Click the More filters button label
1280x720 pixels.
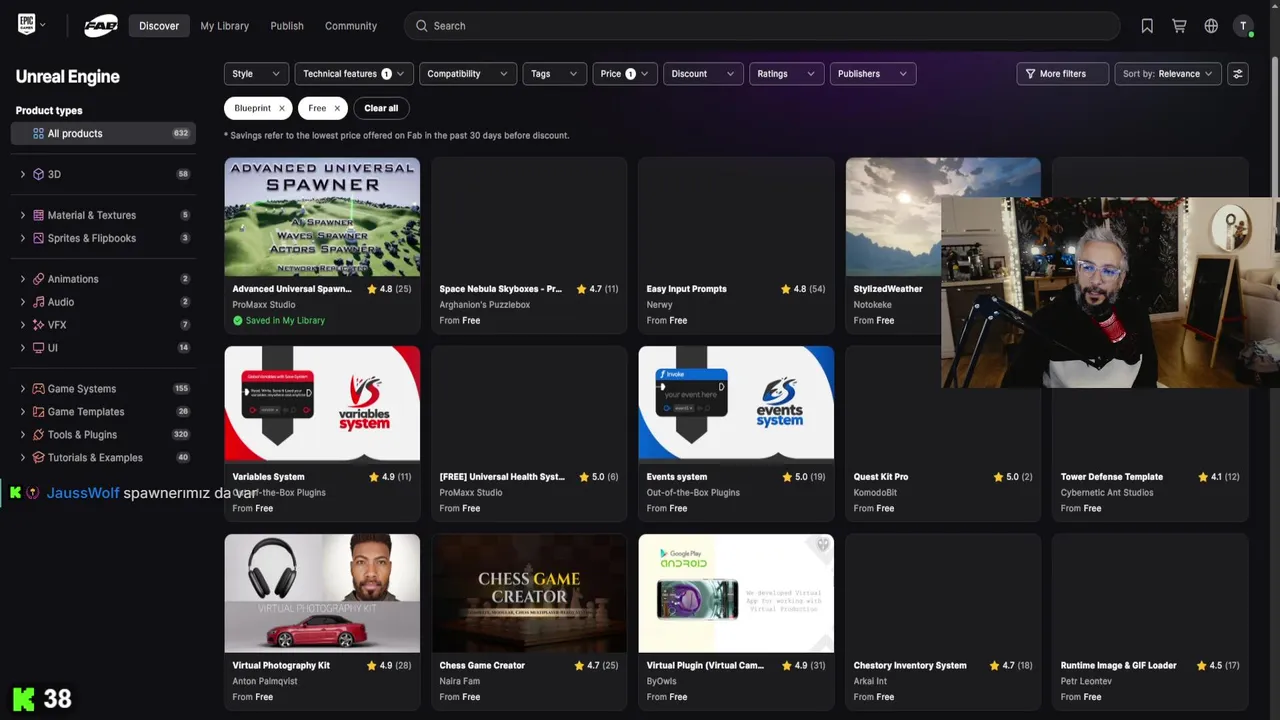(1063, 74)
